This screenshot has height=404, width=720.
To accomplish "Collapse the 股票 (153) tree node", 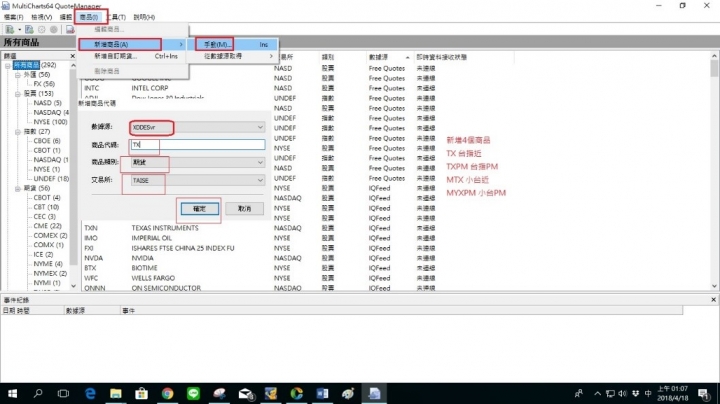I will point(17,94).
